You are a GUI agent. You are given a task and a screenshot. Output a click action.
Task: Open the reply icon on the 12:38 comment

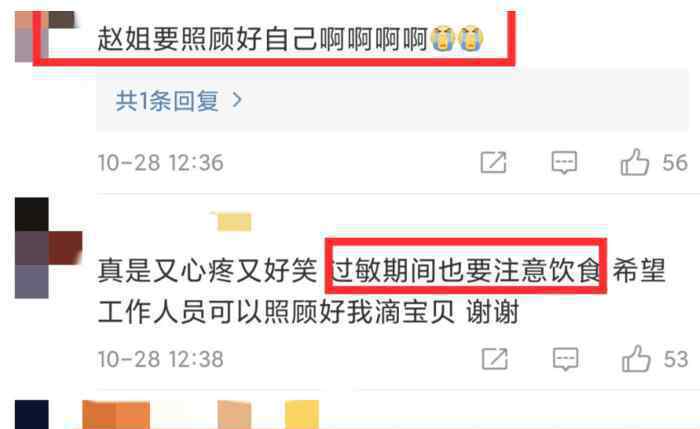(x=566, y=359)
